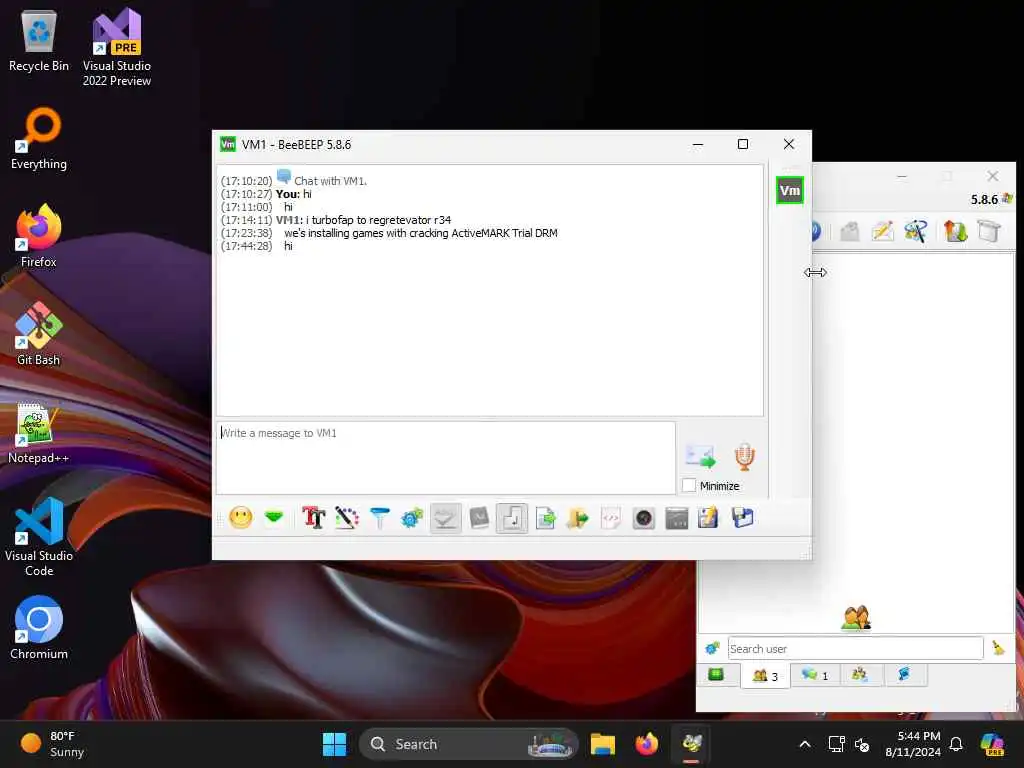The height and width of the screenshot is (768, 1024).
Task: Click the BeeBEEP bee taskbar icon
Action: [x=692, y=744]
